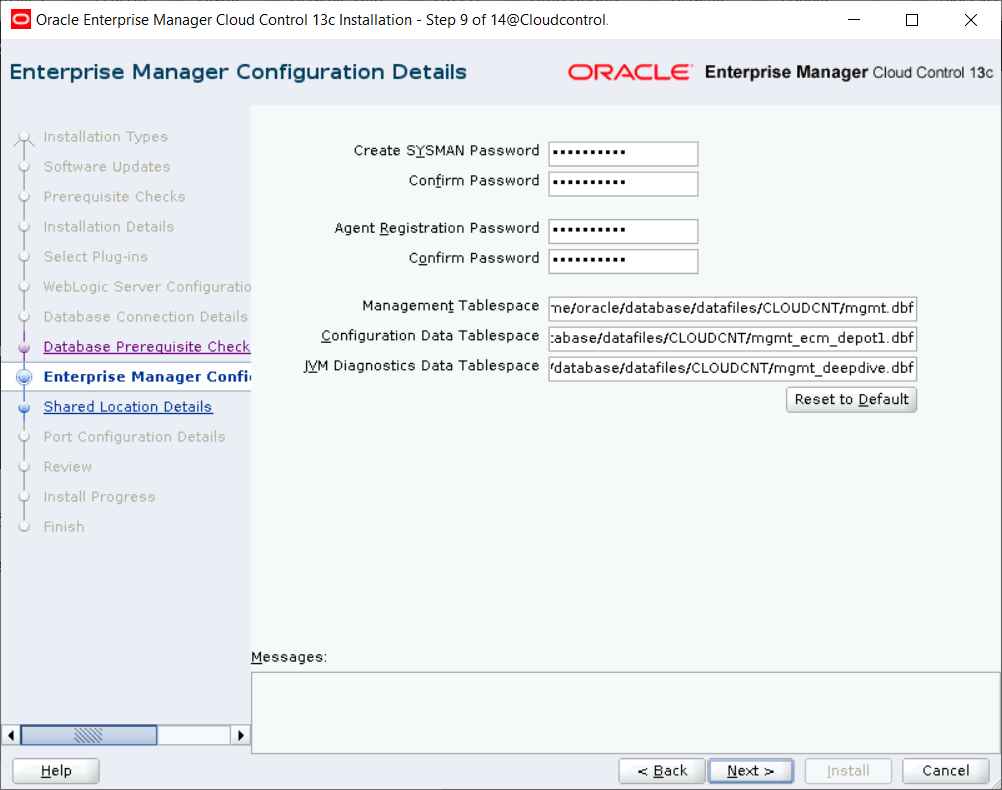The image size is (1002, 790).
Task: Click the Finish step
Action: click(64, 527)
